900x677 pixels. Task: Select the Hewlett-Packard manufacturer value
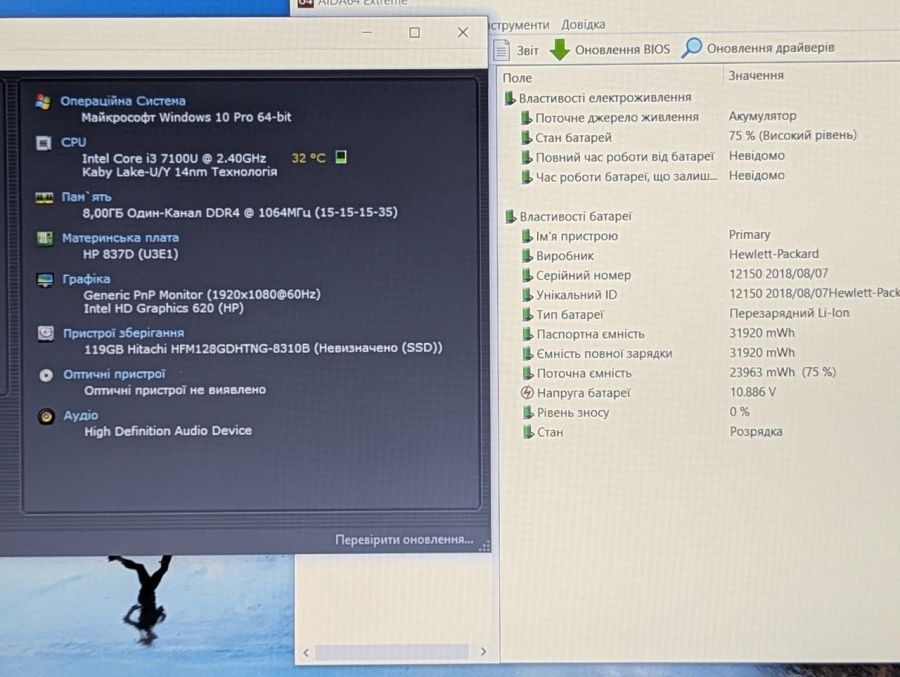[774, 254]
